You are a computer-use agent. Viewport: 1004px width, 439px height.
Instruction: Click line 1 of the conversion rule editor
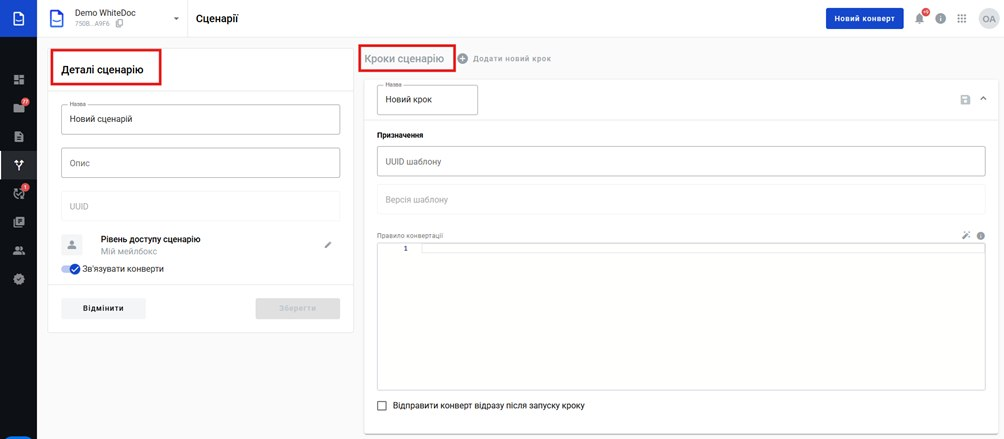[702, 248]
